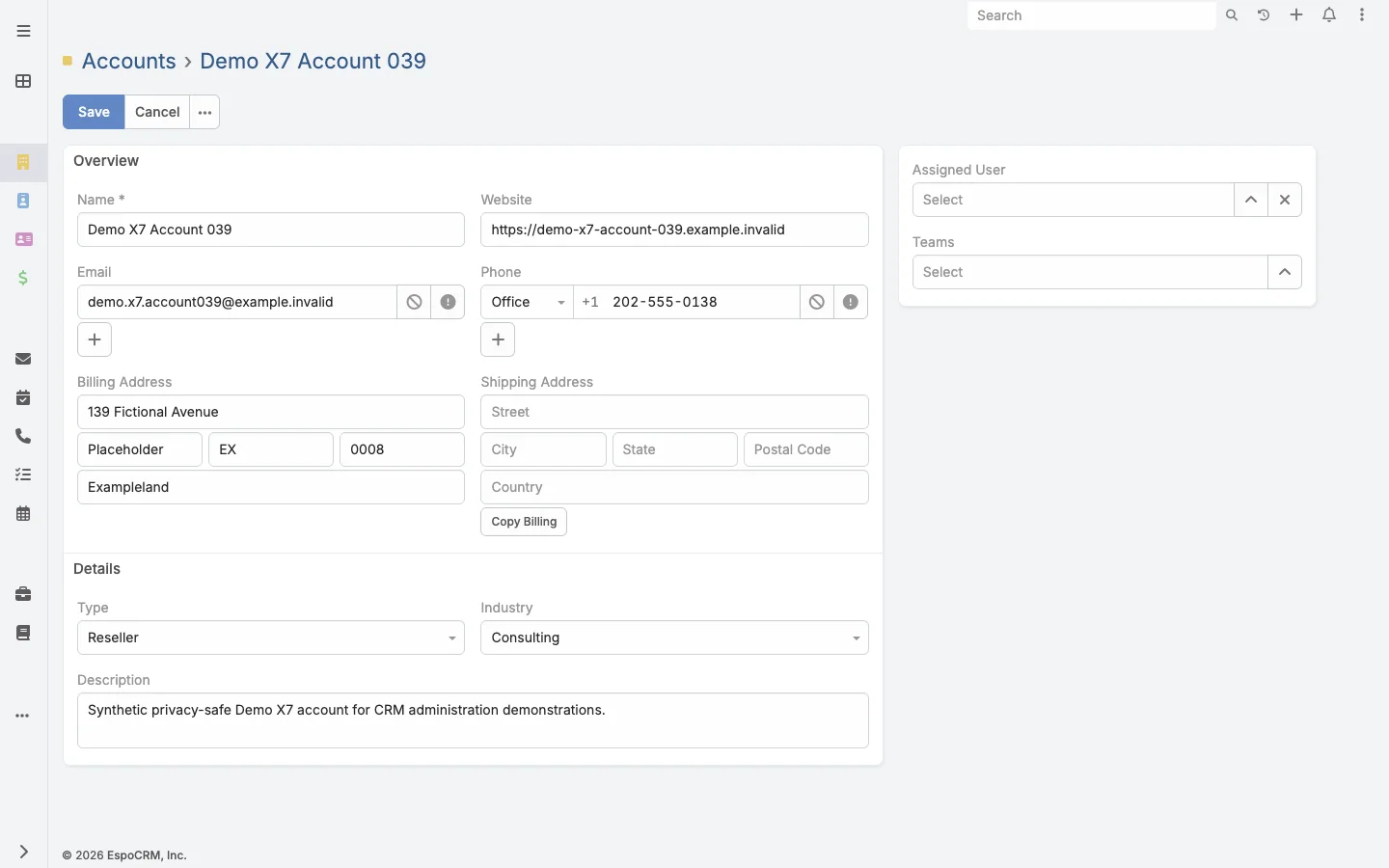Show more sidebar navigation items
The width and height of the screenshot is (1389, 868).
[x=23, y=716]
